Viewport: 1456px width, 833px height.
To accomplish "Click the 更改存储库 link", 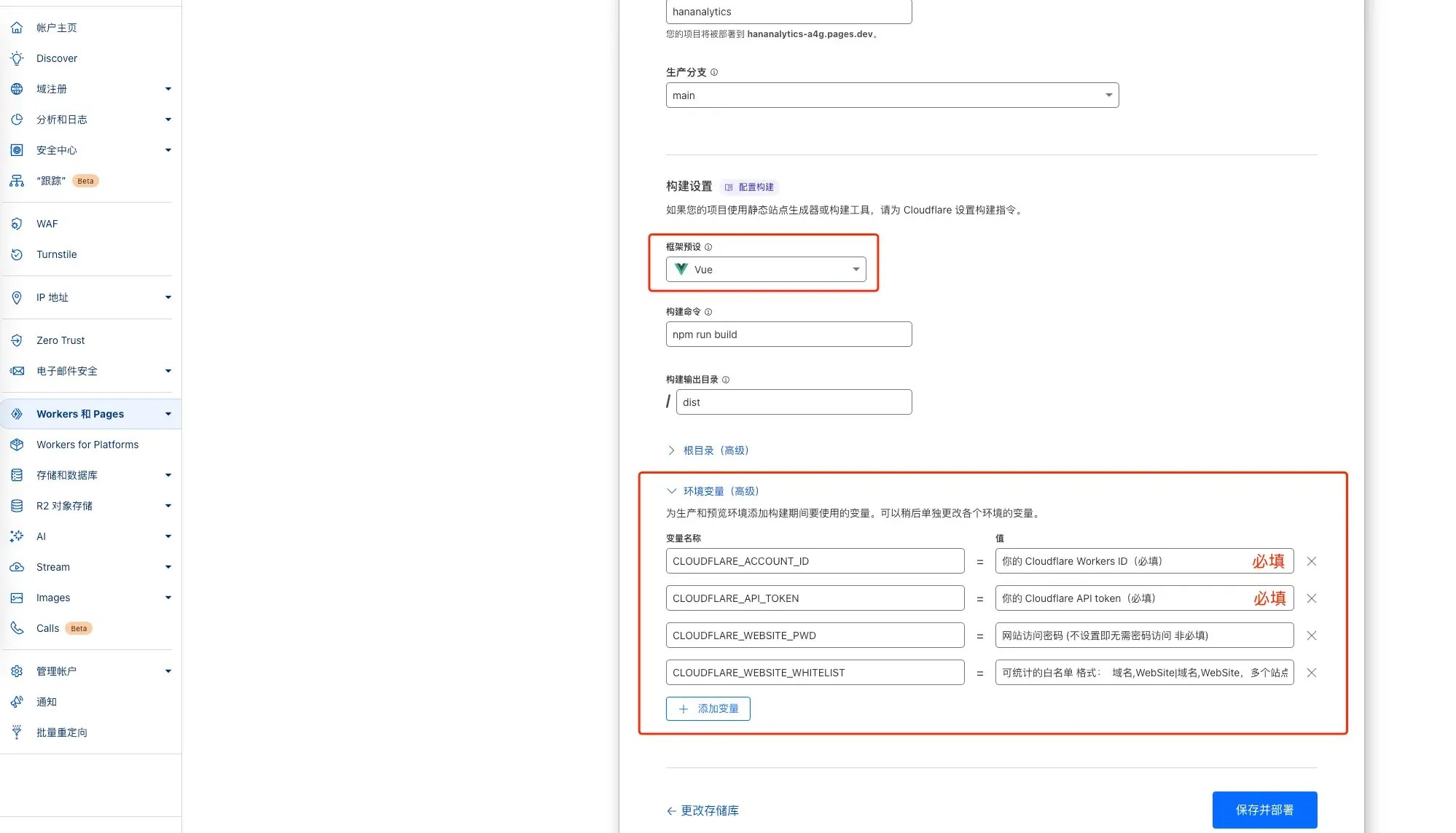I will pyautogui.click(x=702, y=810).
